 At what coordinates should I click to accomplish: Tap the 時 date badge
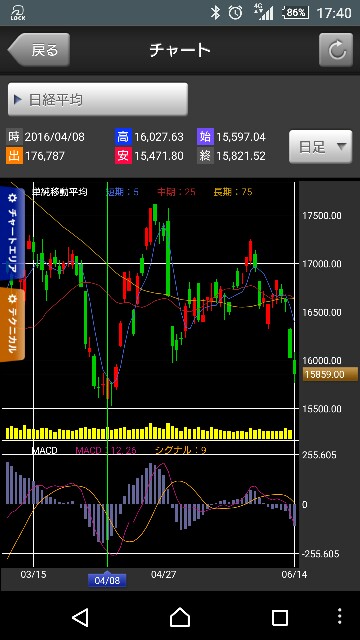point(14,137)
